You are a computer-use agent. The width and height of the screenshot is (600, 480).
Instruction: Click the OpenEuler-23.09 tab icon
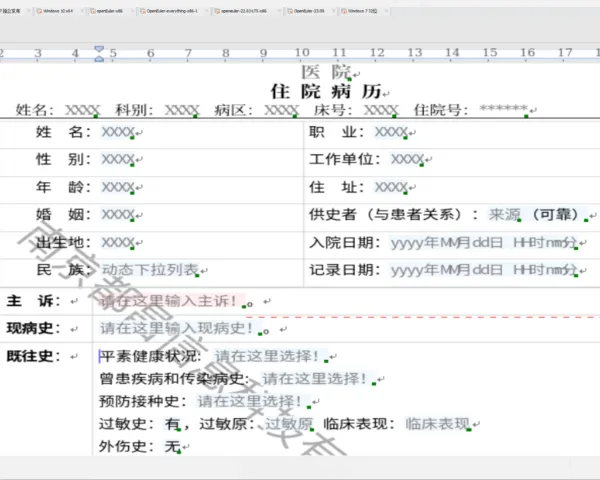pos(290,11)
